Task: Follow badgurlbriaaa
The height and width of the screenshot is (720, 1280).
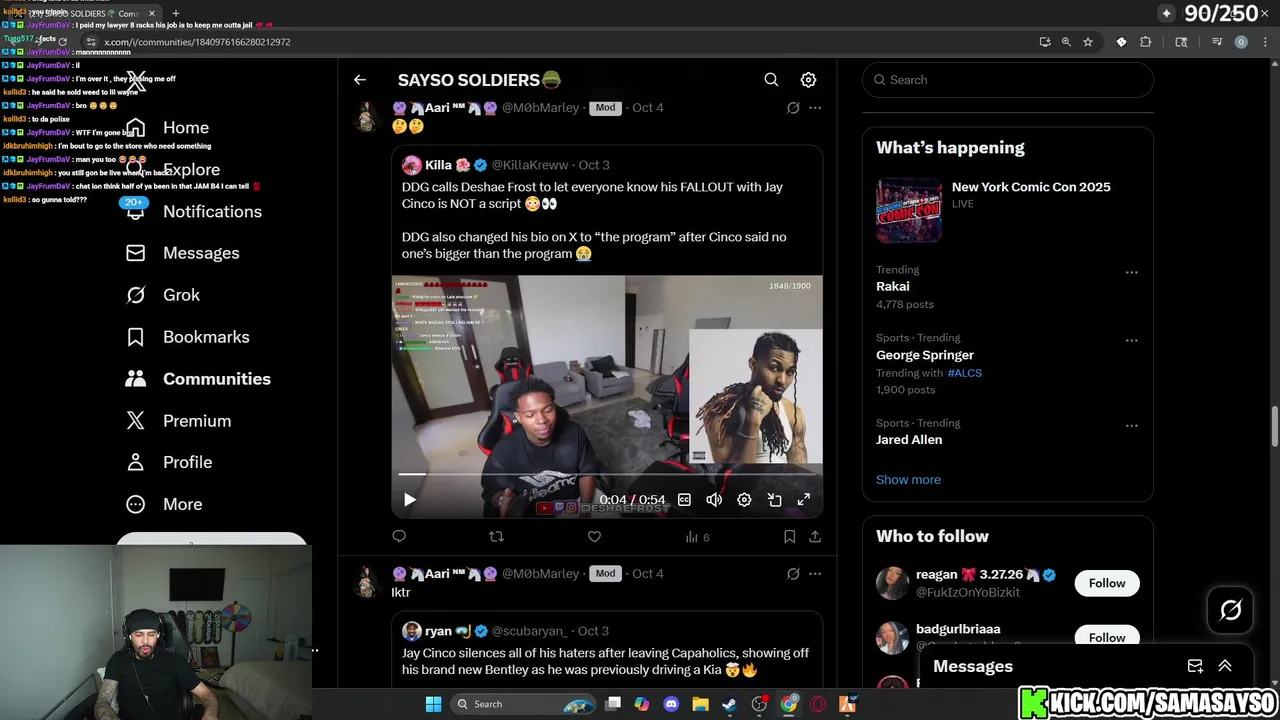Action: pos(1106,637)
